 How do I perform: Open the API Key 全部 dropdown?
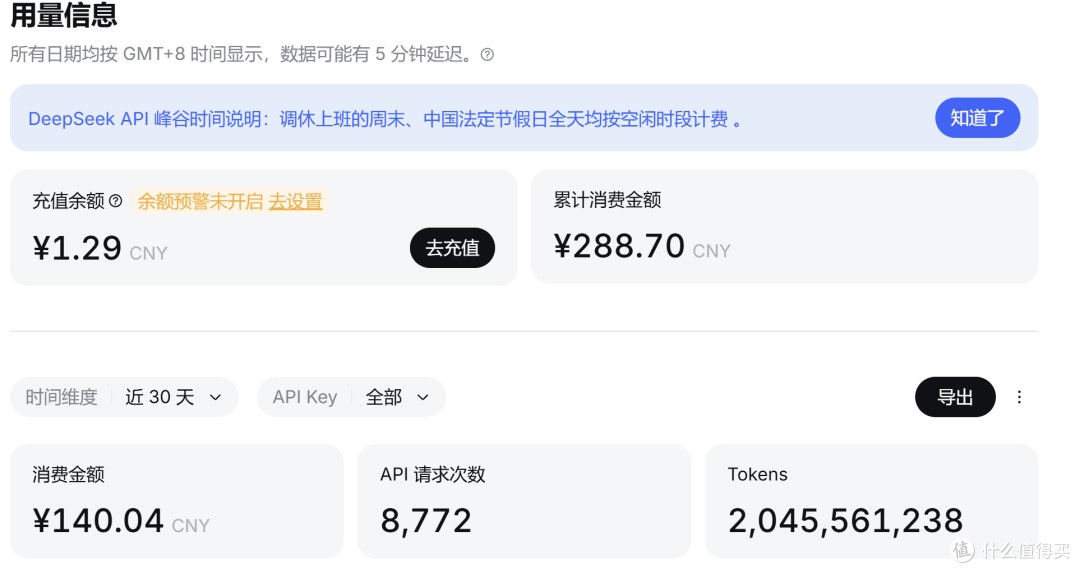[x=351, y=397]
